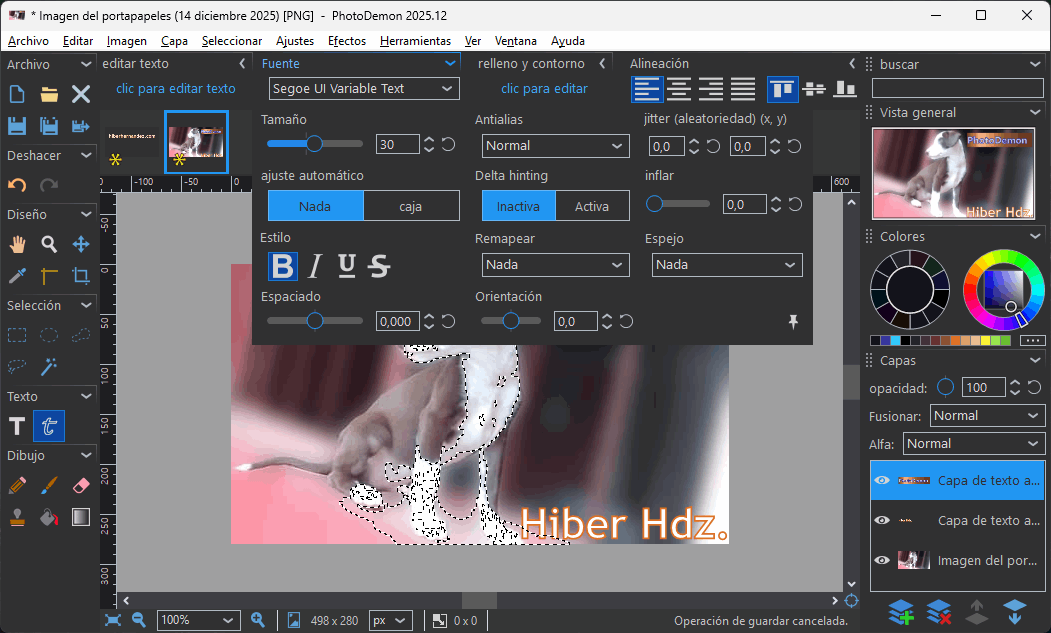
Task: Select the Crop tool in Diseño
Action: click(x=81, y=276)
